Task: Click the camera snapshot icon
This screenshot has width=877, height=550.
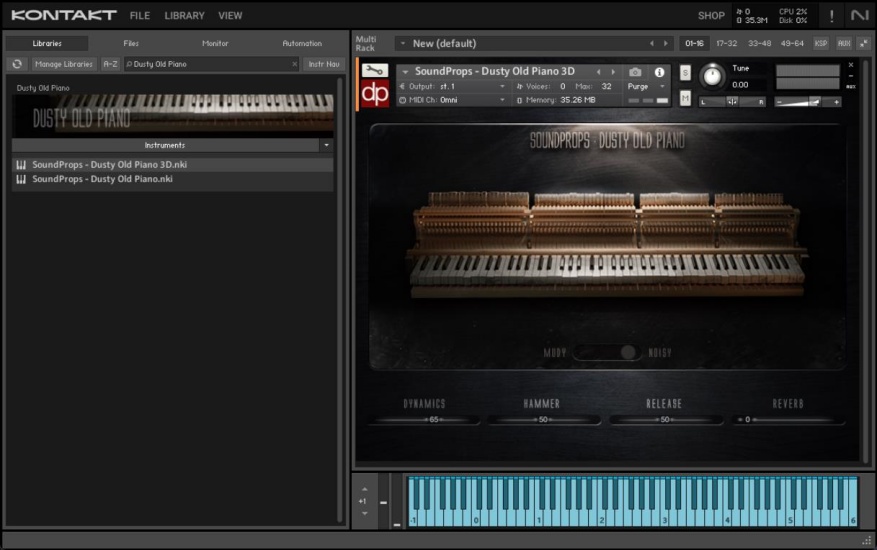Action: pos(635,72)
